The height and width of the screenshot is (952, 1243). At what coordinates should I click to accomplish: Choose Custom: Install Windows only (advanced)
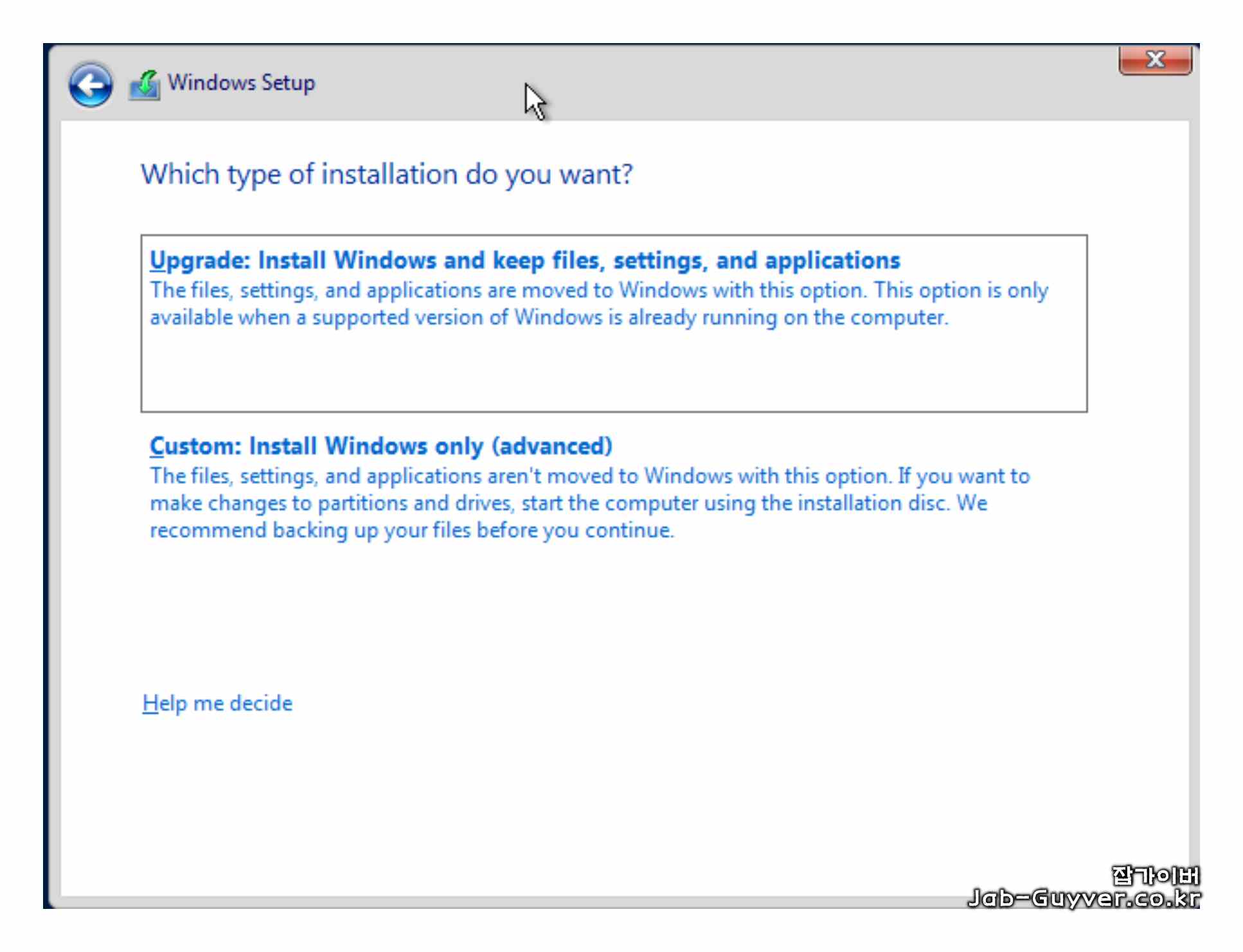[x=380, y=446]
